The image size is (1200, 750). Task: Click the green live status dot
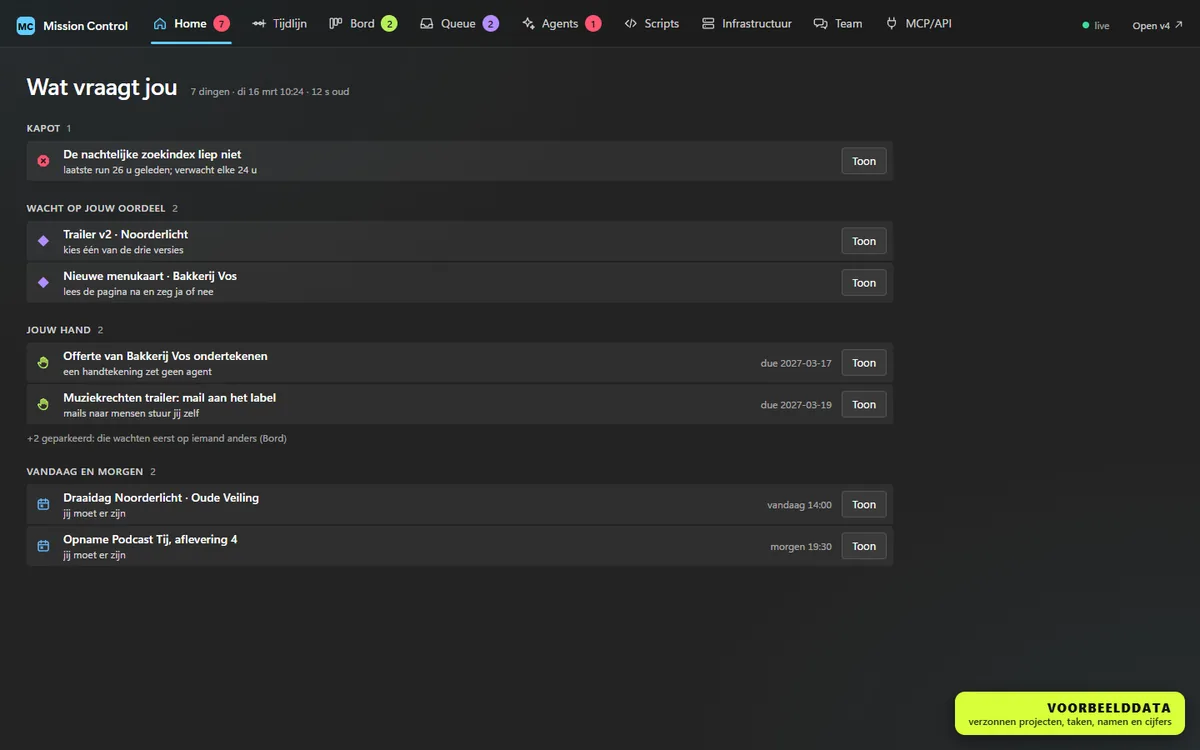click(1086, 25)
